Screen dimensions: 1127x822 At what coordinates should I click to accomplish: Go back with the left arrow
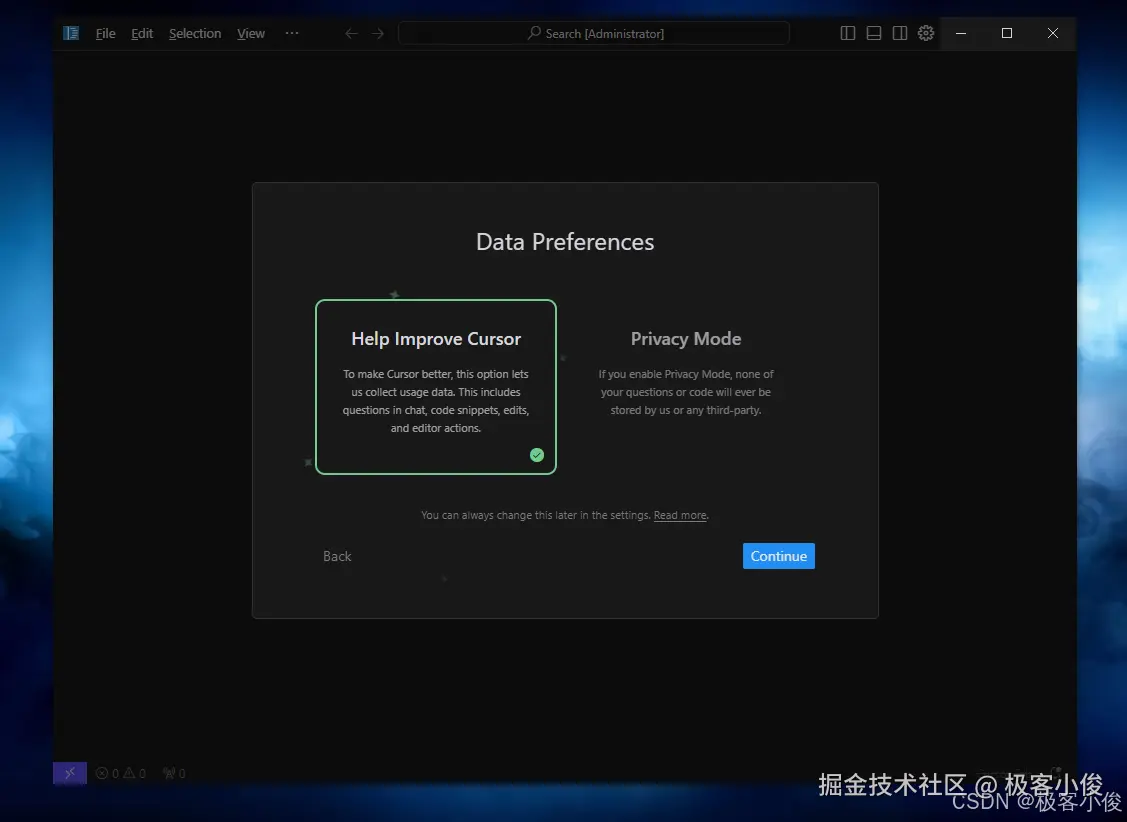[351, 33]
